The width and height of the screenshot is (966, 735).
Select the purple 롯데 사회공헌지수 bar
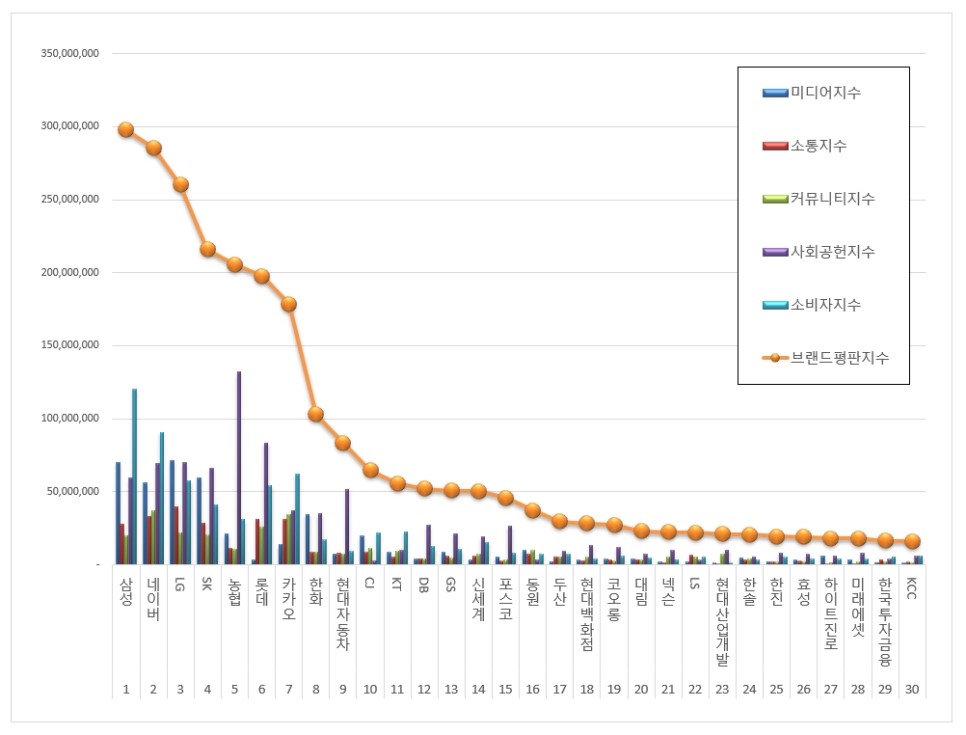point(266,504)
